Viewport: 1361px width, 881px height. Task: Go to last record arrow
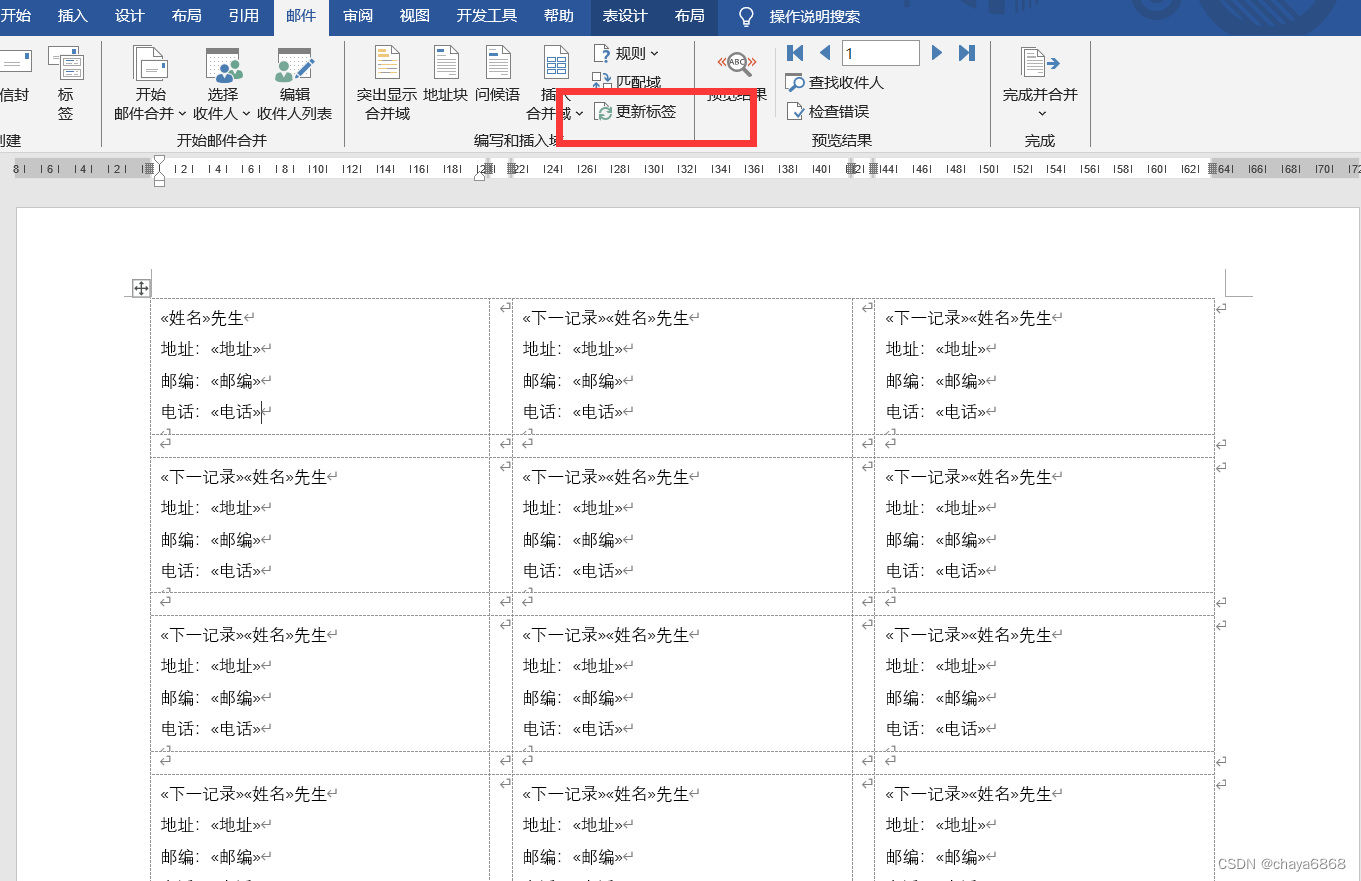coord(967,53)
